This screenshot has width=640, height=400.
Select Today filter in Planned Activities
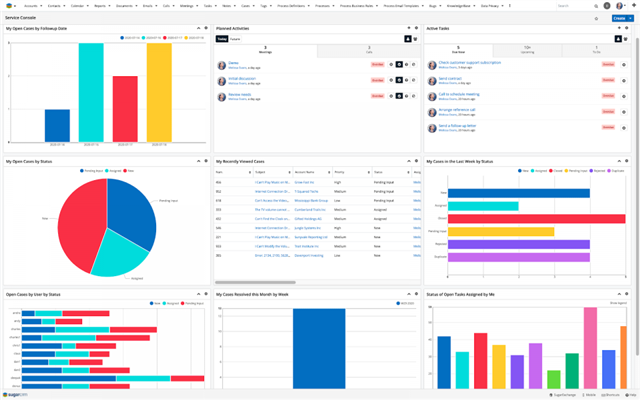[222, 39]
